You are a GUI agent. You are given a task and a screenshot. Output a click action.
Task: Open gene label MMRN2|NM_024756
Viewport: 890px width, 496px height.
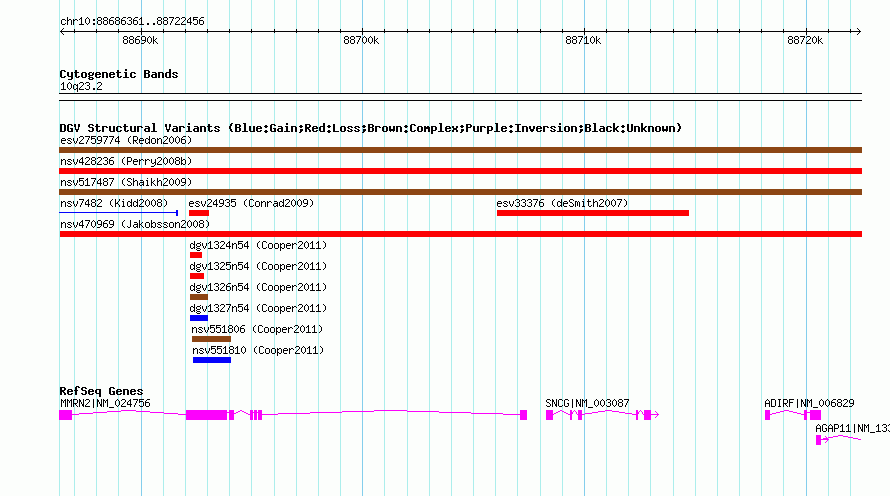105,403
